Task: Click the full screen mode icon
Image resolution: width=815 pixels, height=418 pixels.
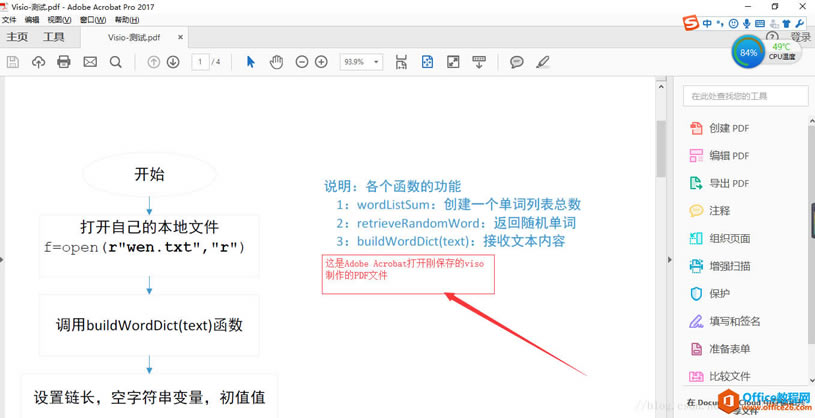Action: (x=453, y=62)
